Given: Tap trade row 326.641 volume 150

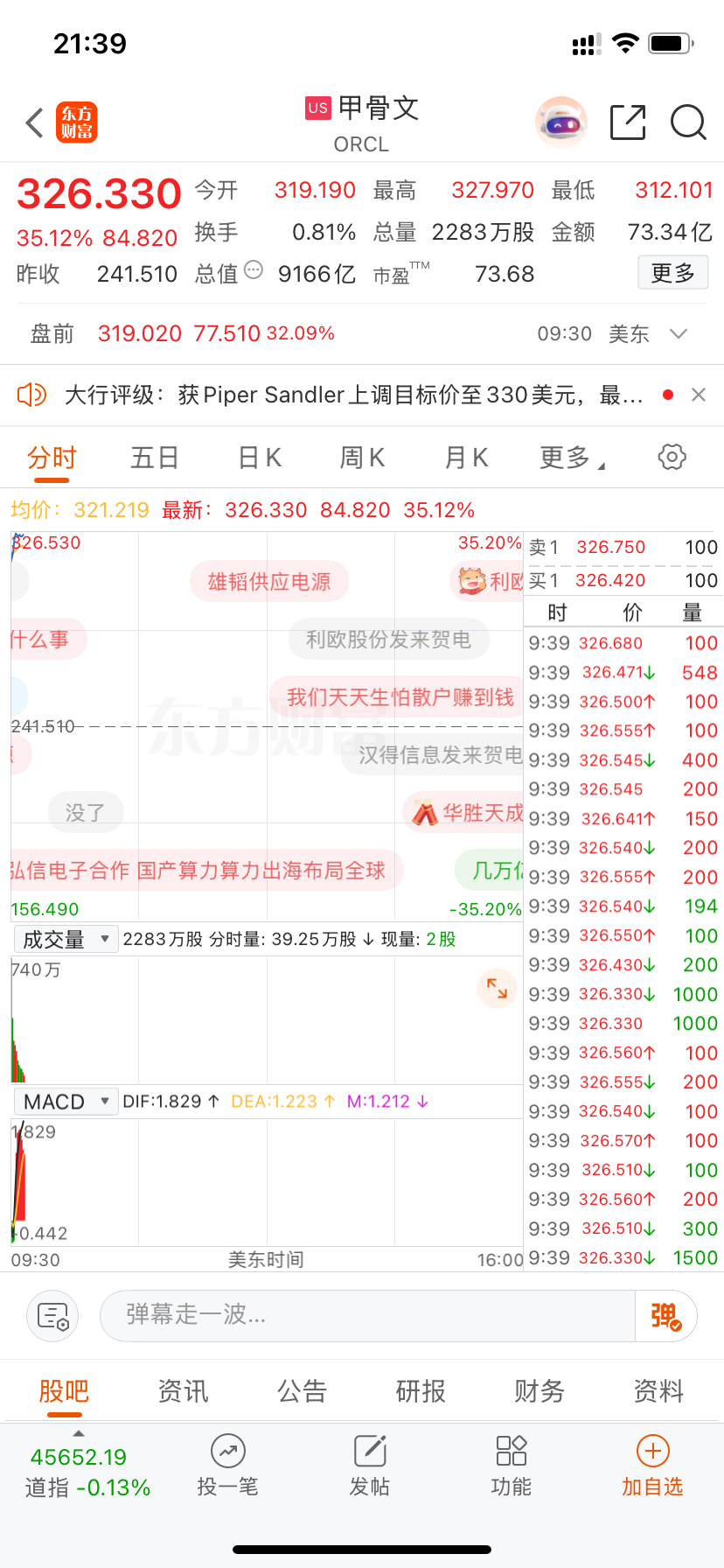Looking at the screenshot, I should [623, 819].
